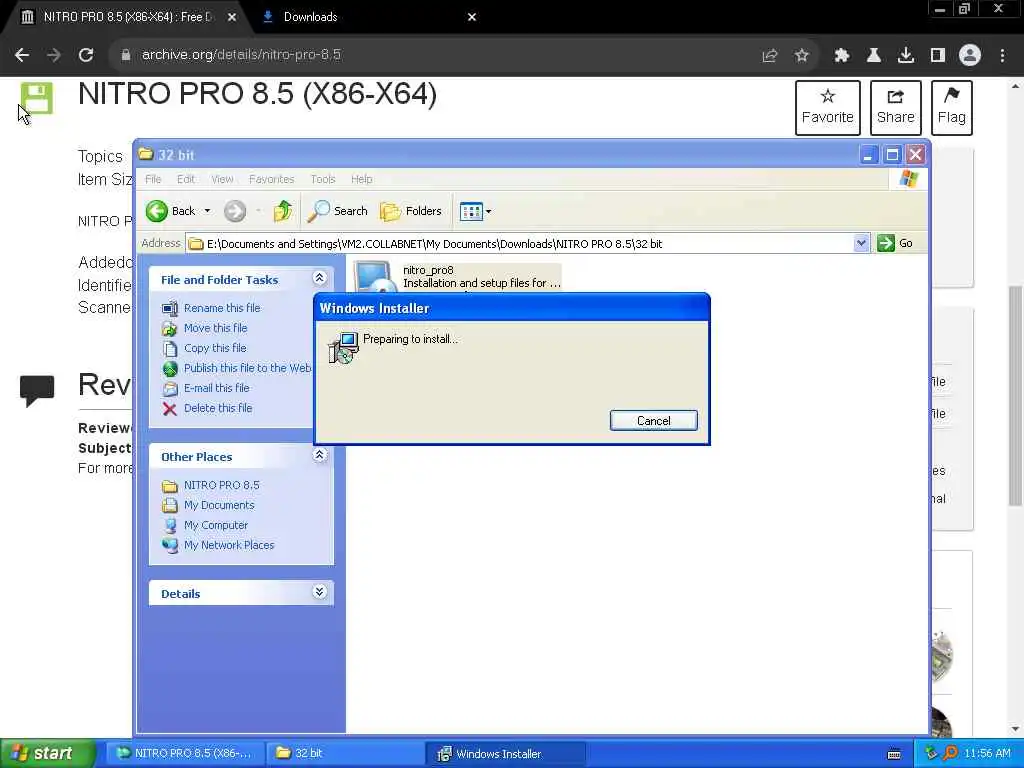Image resolution: width=1024 pixels, height=768 pixels.
Task: Collapse the Other Places panel
Action: [x=319, y=455]
